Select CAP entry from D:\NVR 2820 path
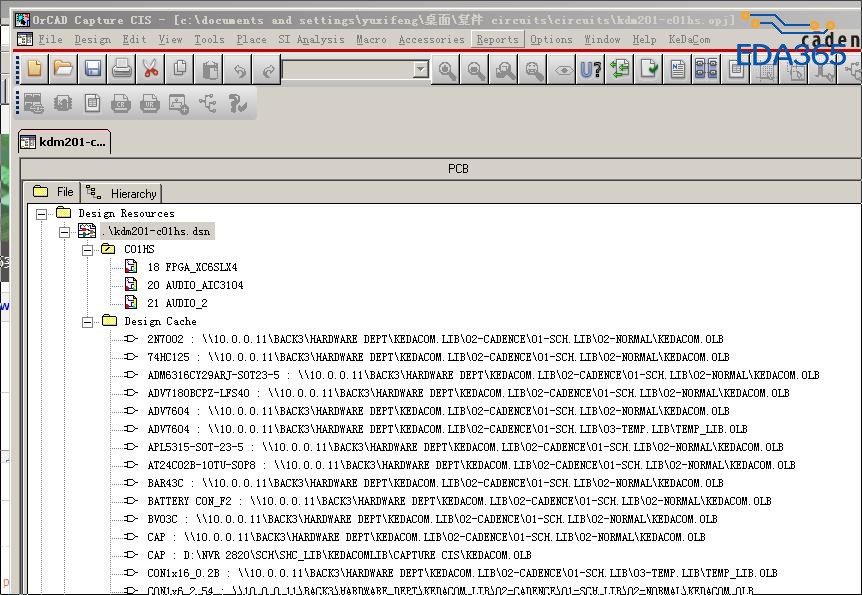 pyautogui.click(x=339, y=555)
